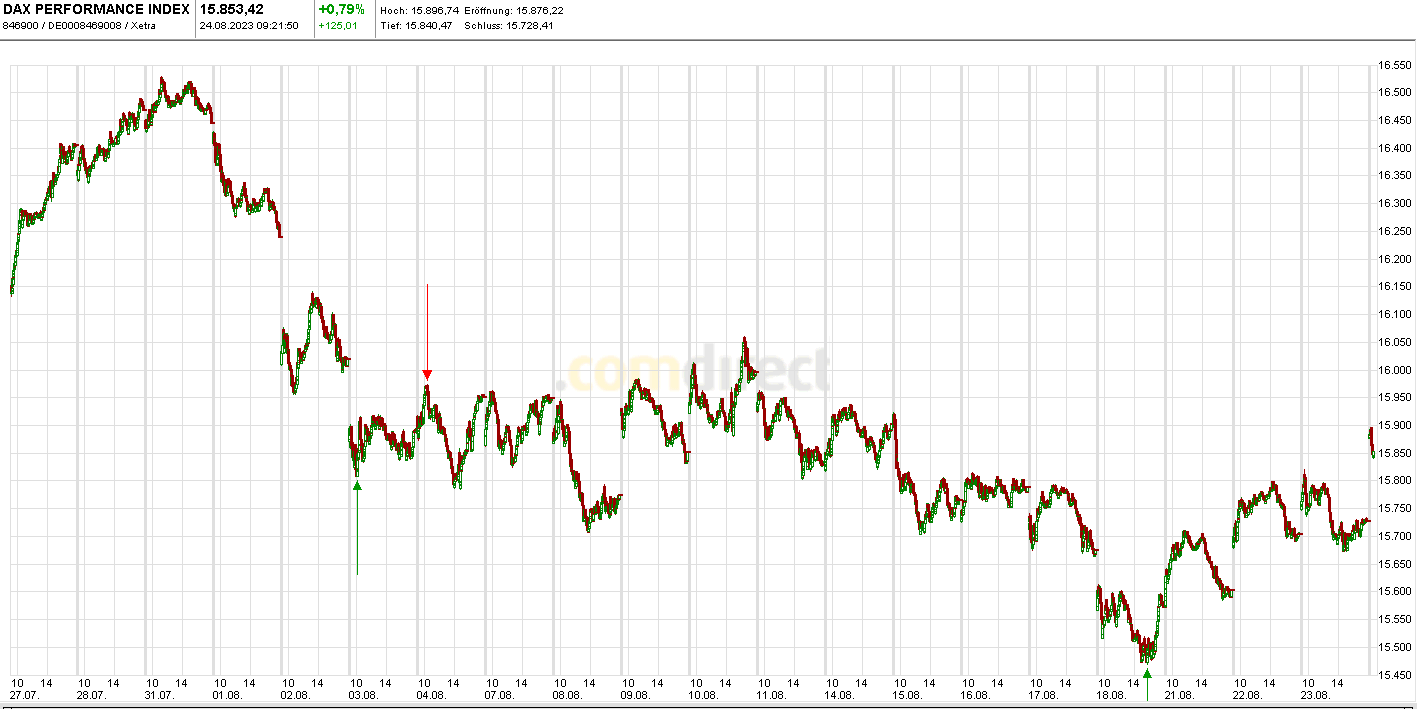Select the 846900 / DE0008469008 / Xetra identifier
Image resolution: width=1417 pixels, height=709 pixels.
pos(79,25)
